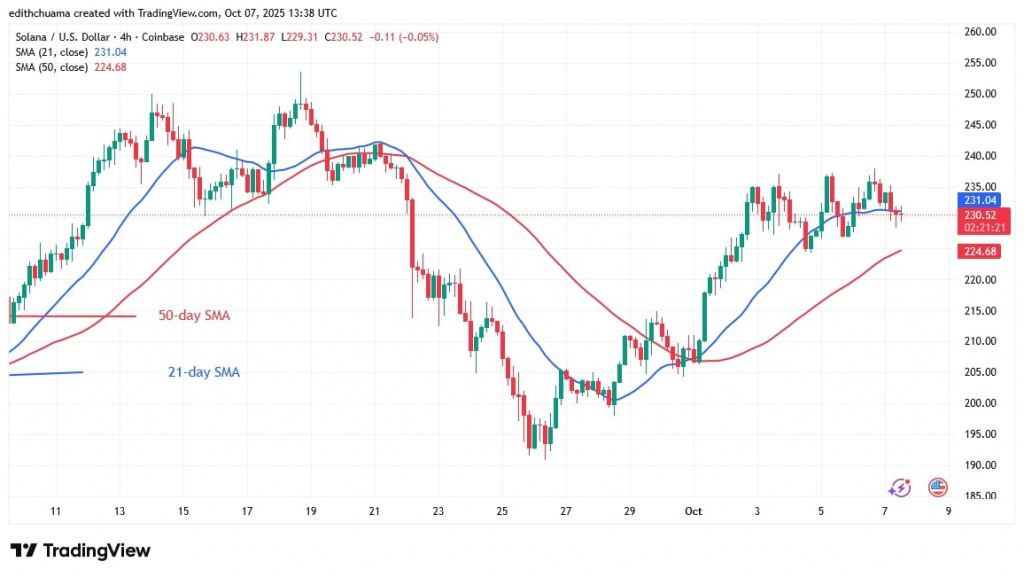Click the 19 date on time axis
Screen dimensions: 1024x577
coord(311,510)
